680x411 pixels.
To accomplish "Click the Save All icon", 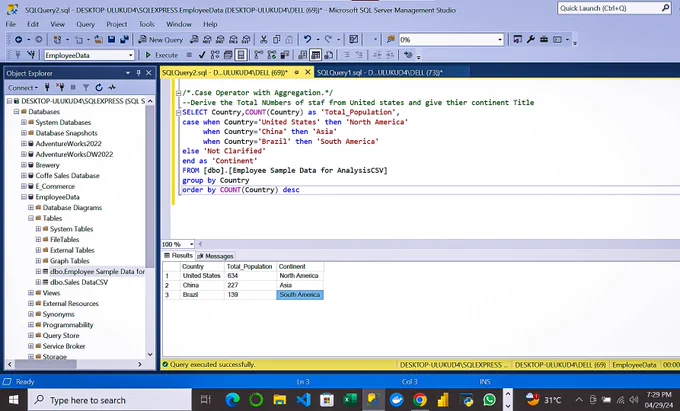I will pyautogui.click(x=124, y=39).
